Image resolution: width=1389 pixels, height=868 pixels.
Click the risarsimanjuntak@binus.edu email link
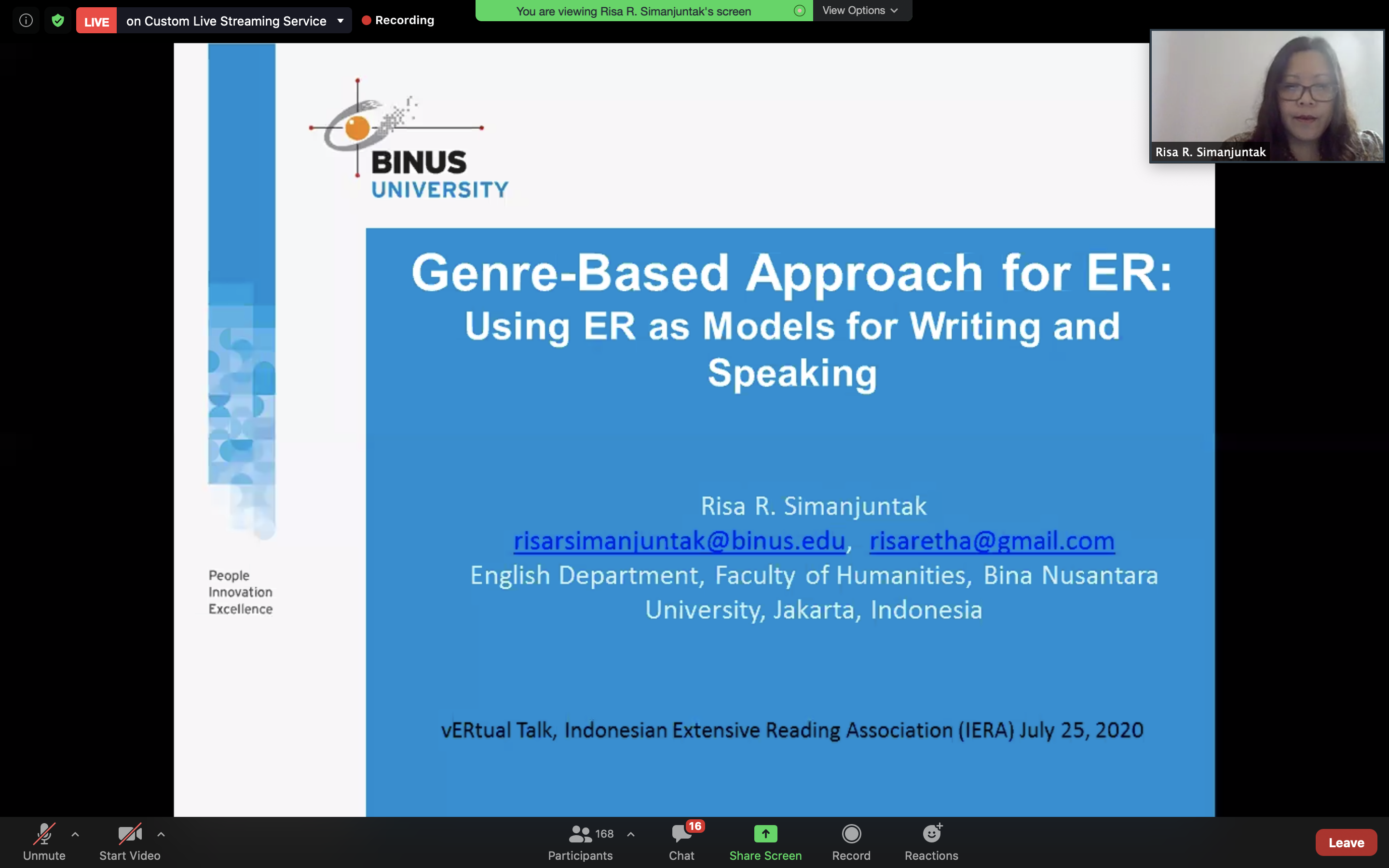click(679, 541)
